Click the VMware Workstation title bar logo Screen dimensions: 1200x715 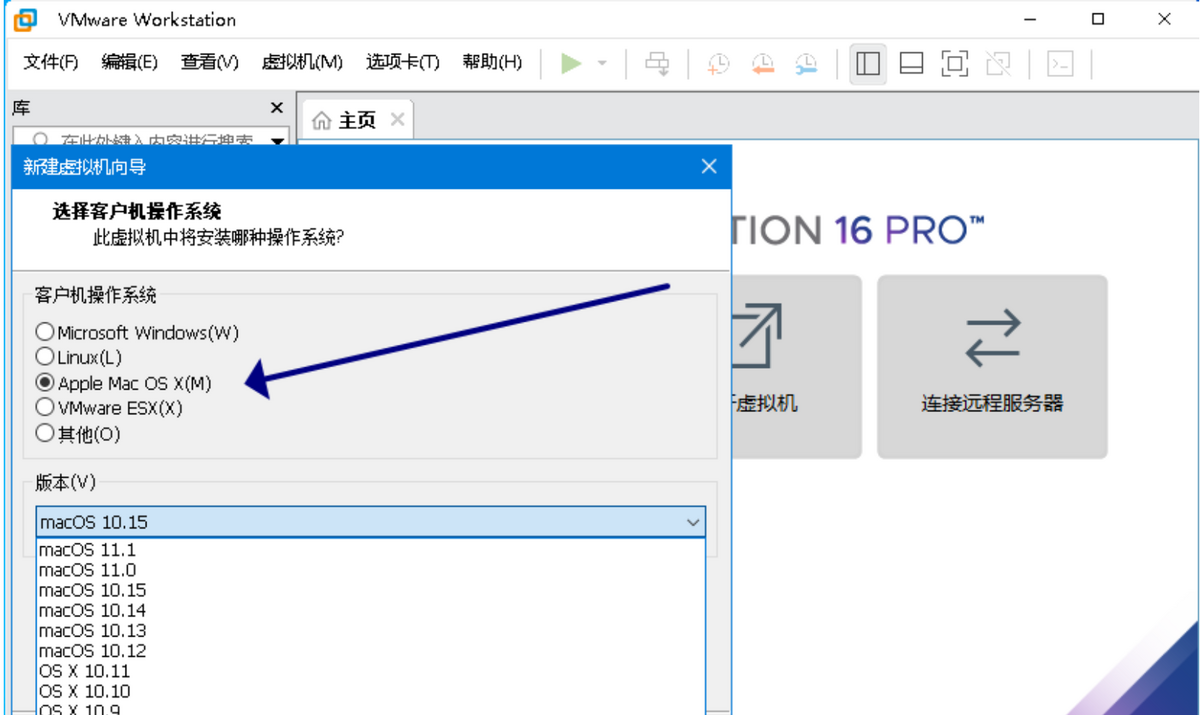click(x=25, y=19)
